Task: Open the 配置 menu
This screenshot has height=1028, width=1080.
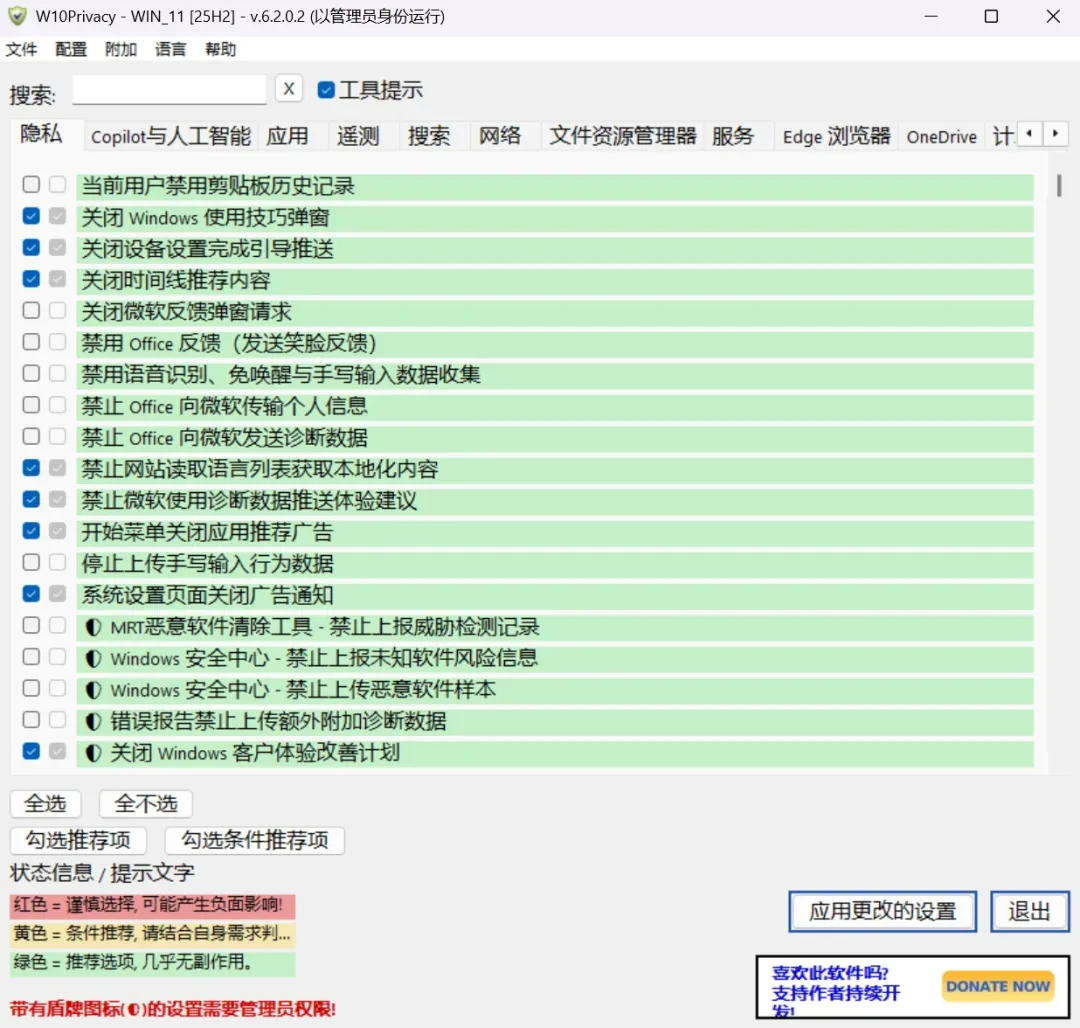Action: pos(71,50)
